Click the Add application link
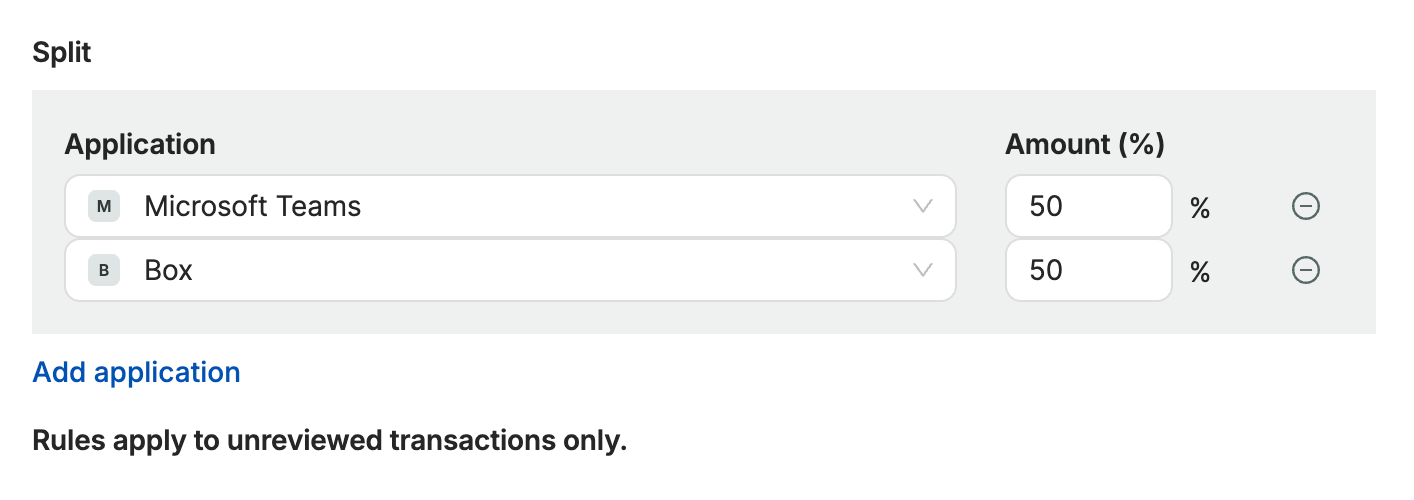This screenshot has width=1414, height=500. coord(137,372)
